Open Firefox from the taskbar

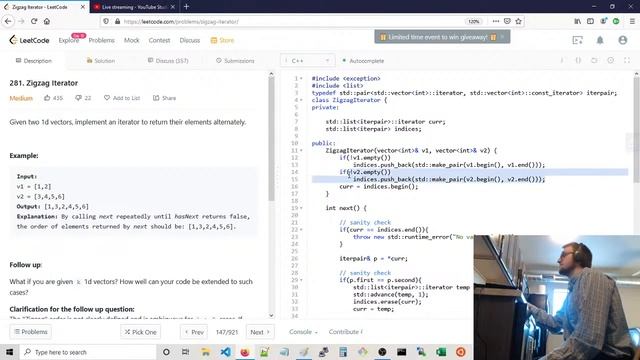tap(245, 352)
